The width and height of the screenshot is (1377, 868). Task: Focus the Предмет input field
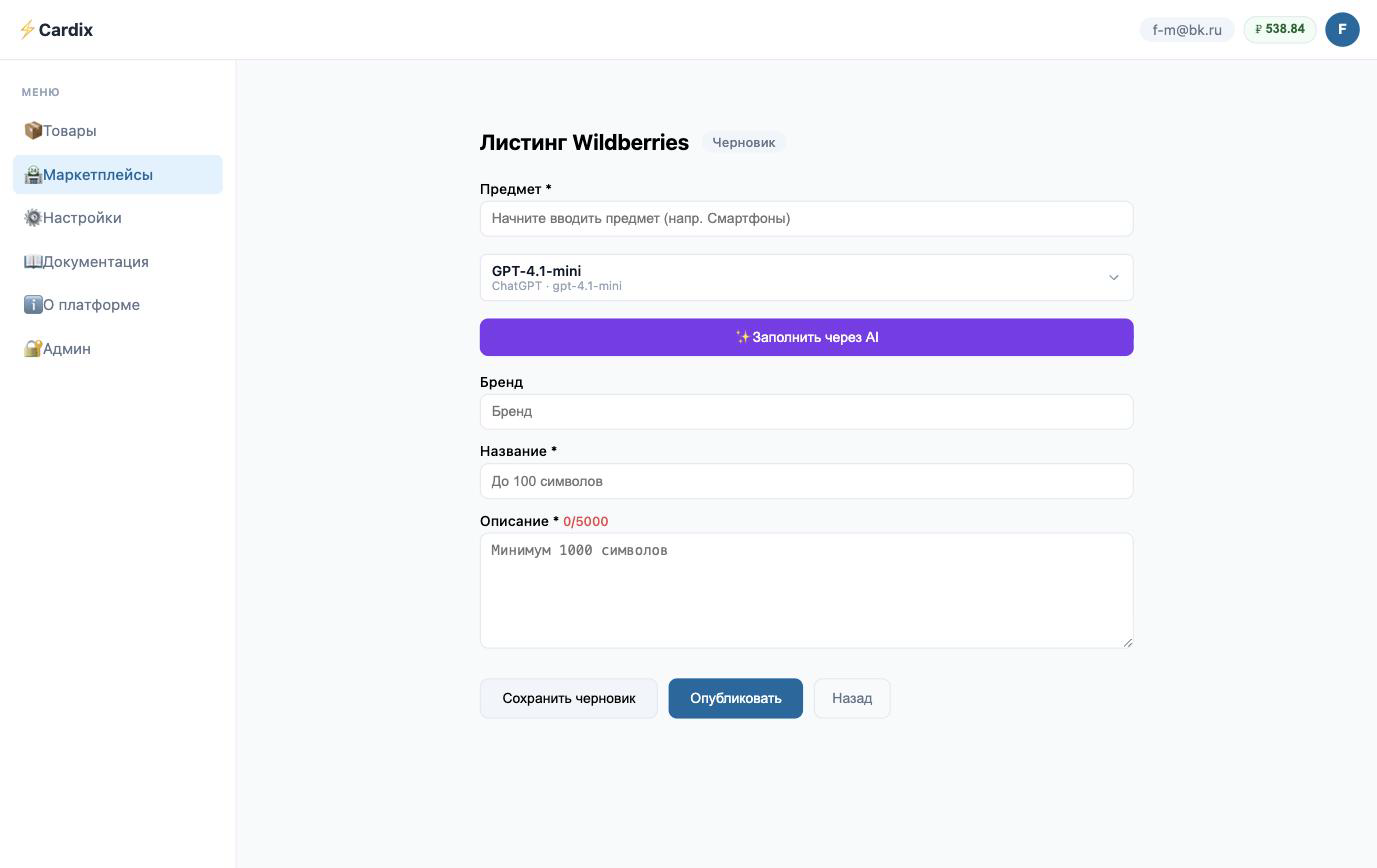pyautogui.click(x=806, y=219)
